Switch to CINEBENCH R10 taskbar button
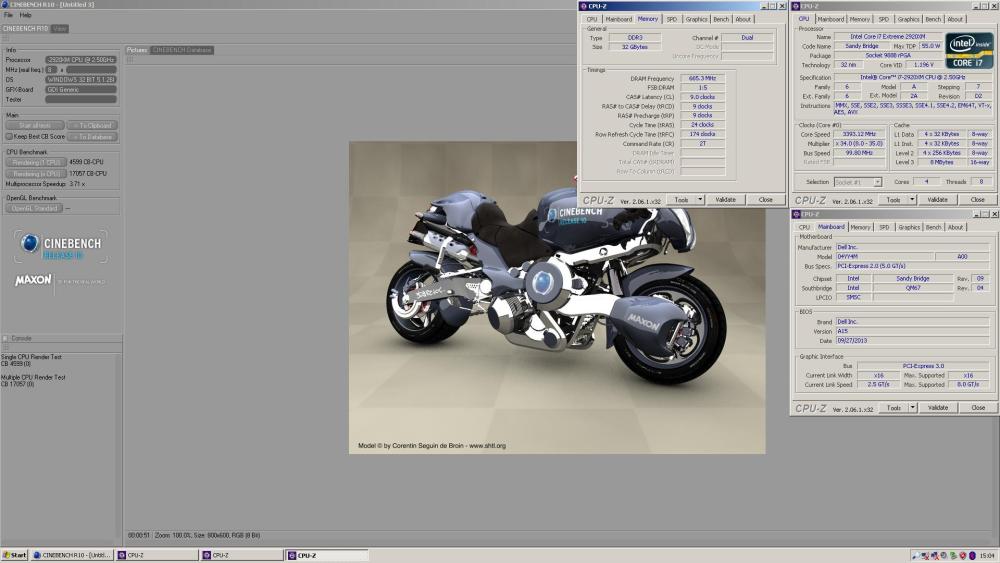The image size is (1000, 563). point(72,555)
